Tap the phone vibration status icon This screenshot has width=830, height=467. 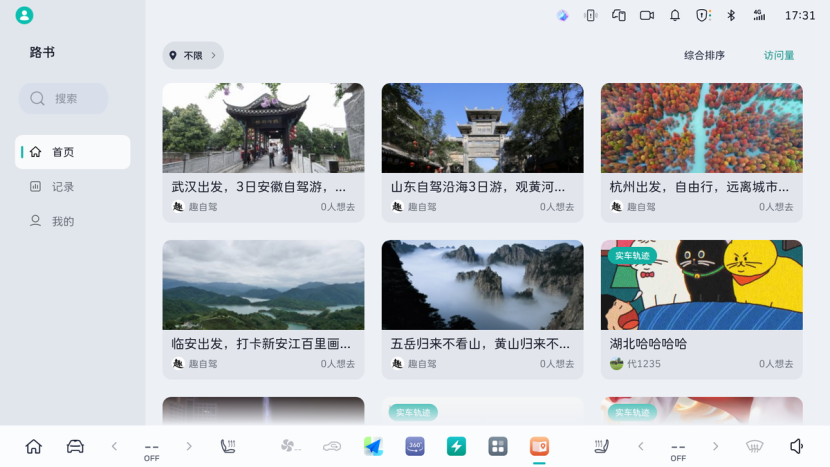pos(591,15)
